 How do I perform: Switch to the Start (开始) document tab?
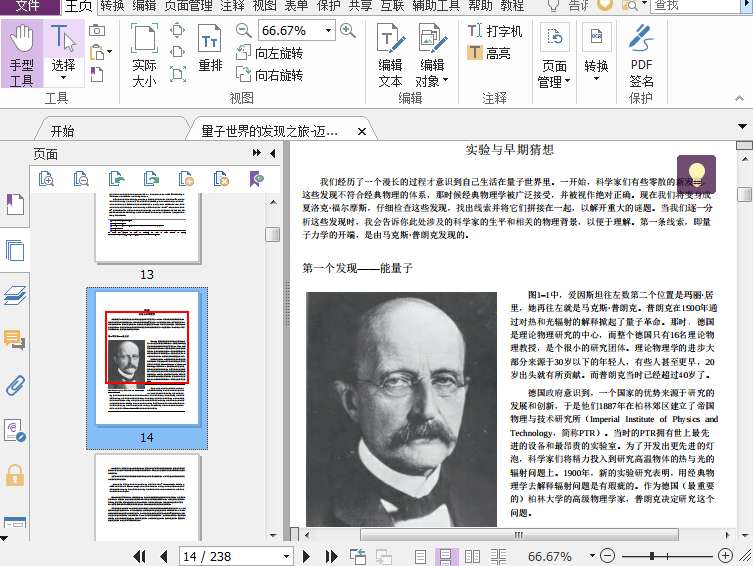[x=62, y=131]
